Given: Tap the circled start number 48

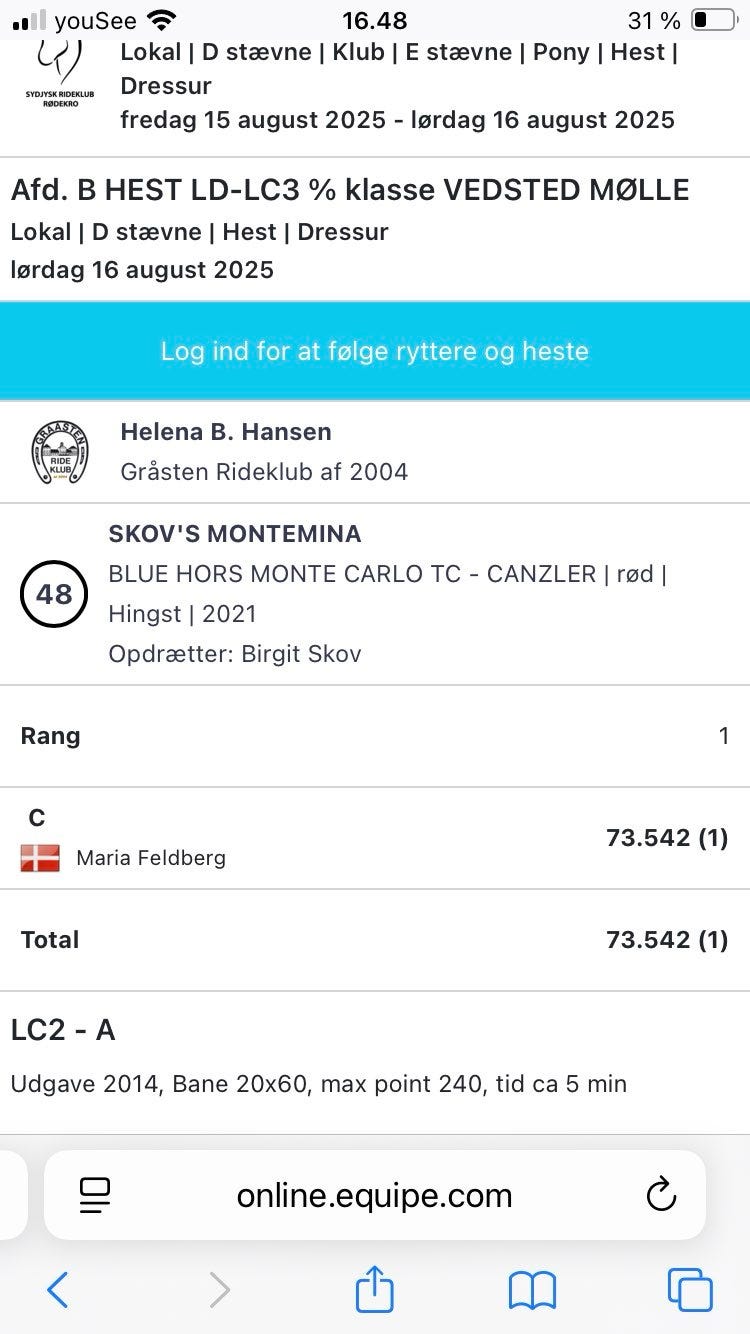Looking at the screenshot, I should [x=54, y=595].
